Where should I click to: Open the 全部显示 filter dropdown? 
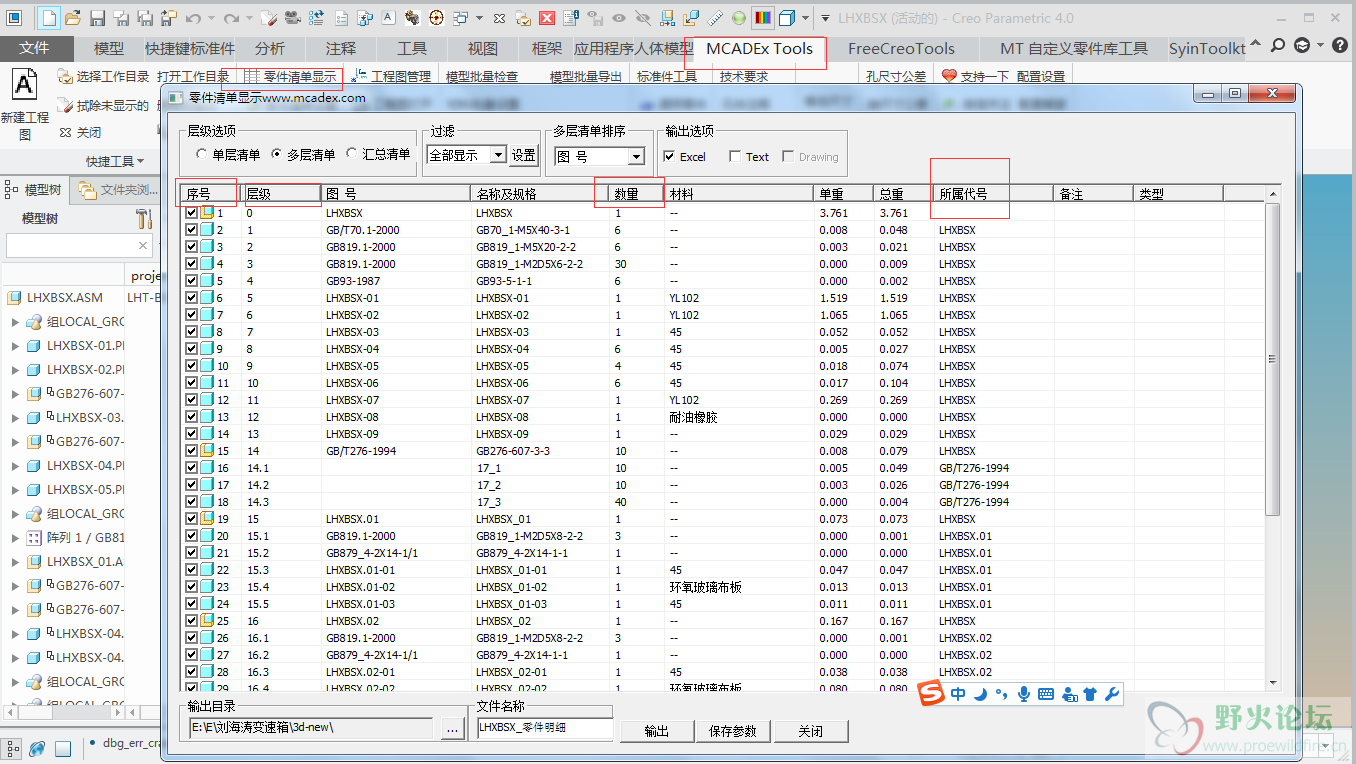tap(498, 155)
